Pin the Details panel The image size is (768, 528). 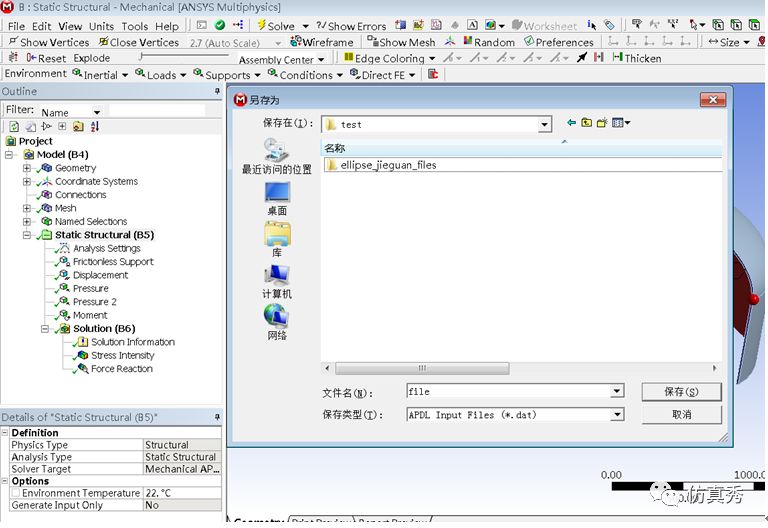[217, 417]
